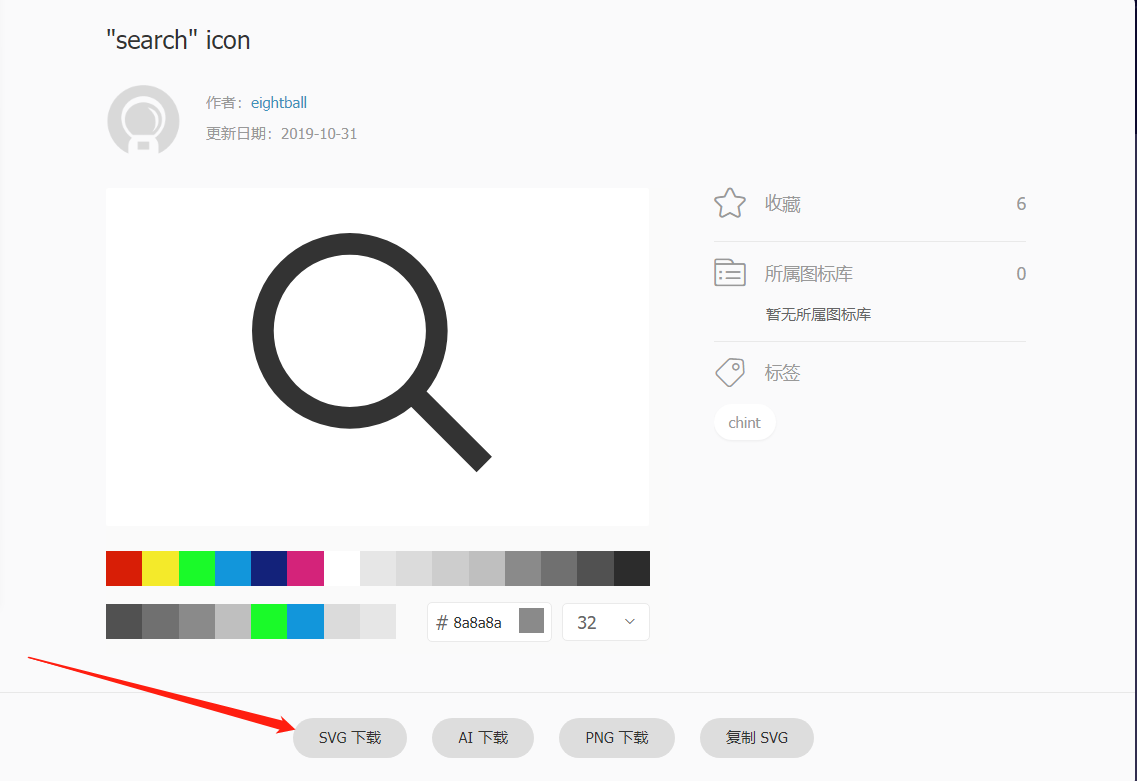Select the red color swatch
Image resolution: width=1137 pixels, height=781 pixels.
123,568
